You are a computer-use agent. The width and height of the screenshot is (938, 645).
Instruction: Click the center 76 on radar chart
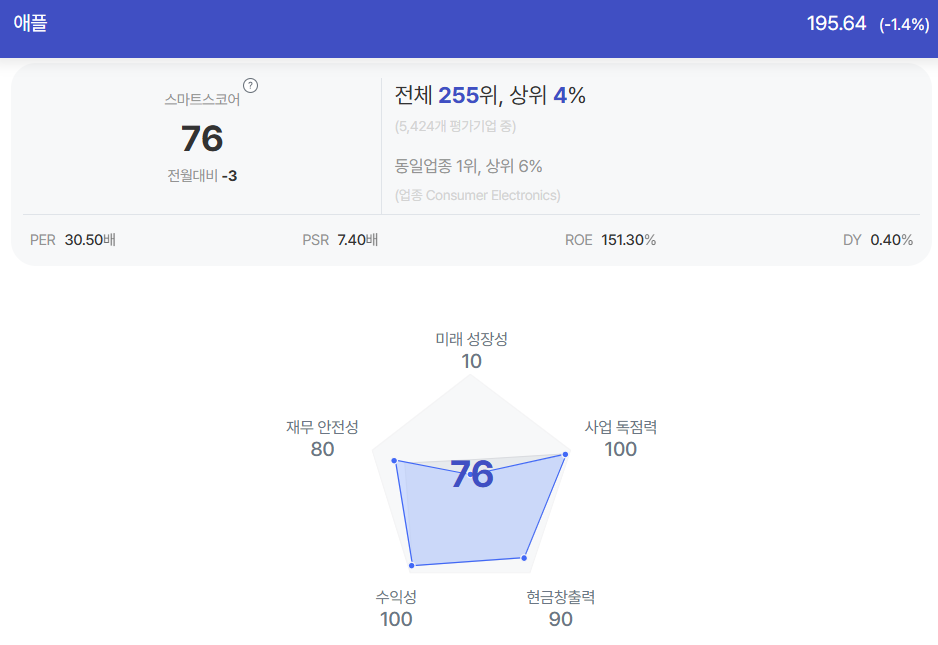472,474
